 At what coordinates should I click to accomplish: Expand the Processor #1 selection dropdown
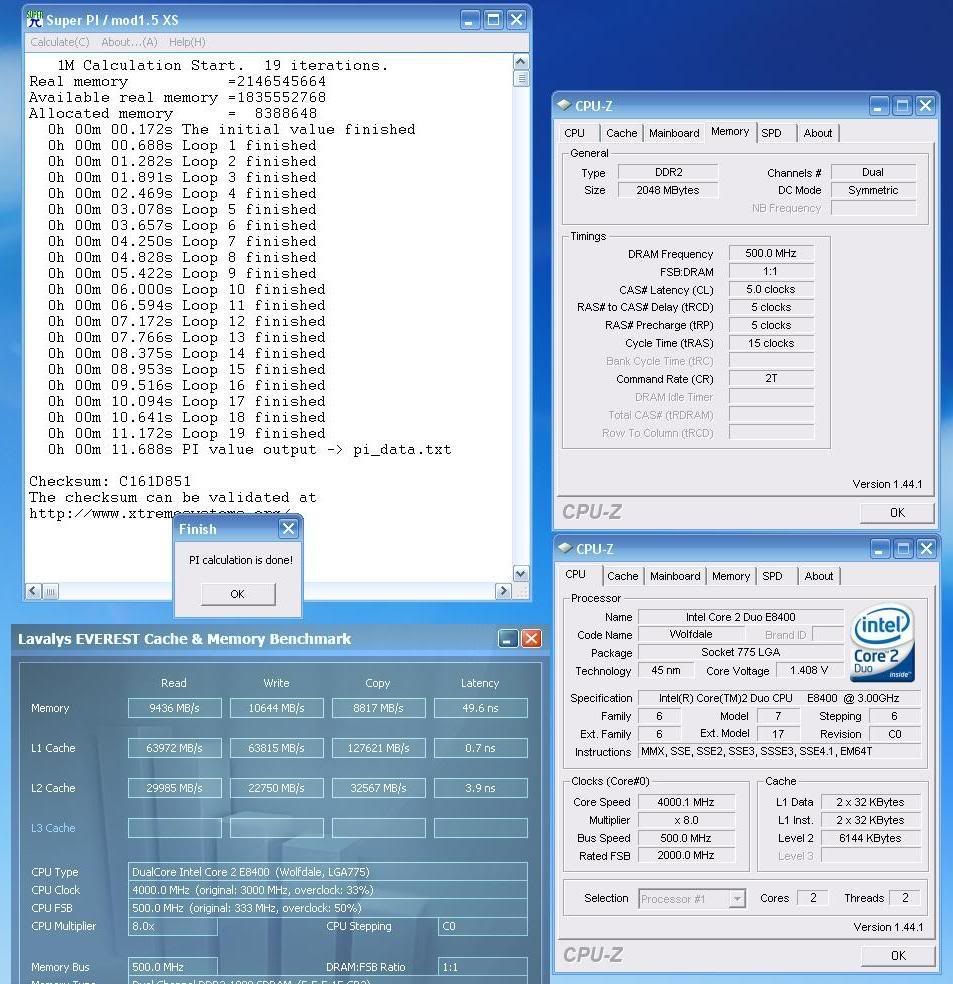[737, 899]
